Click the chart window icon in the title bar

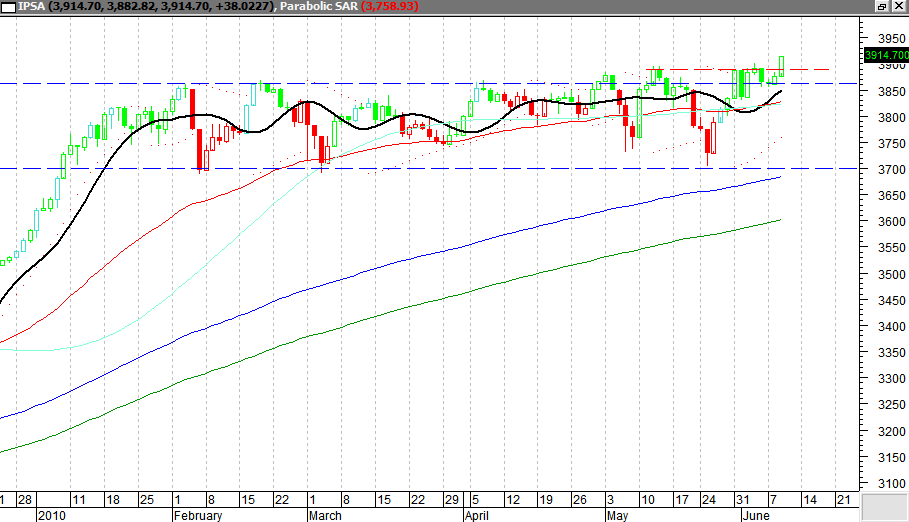(x=8, y=7)
